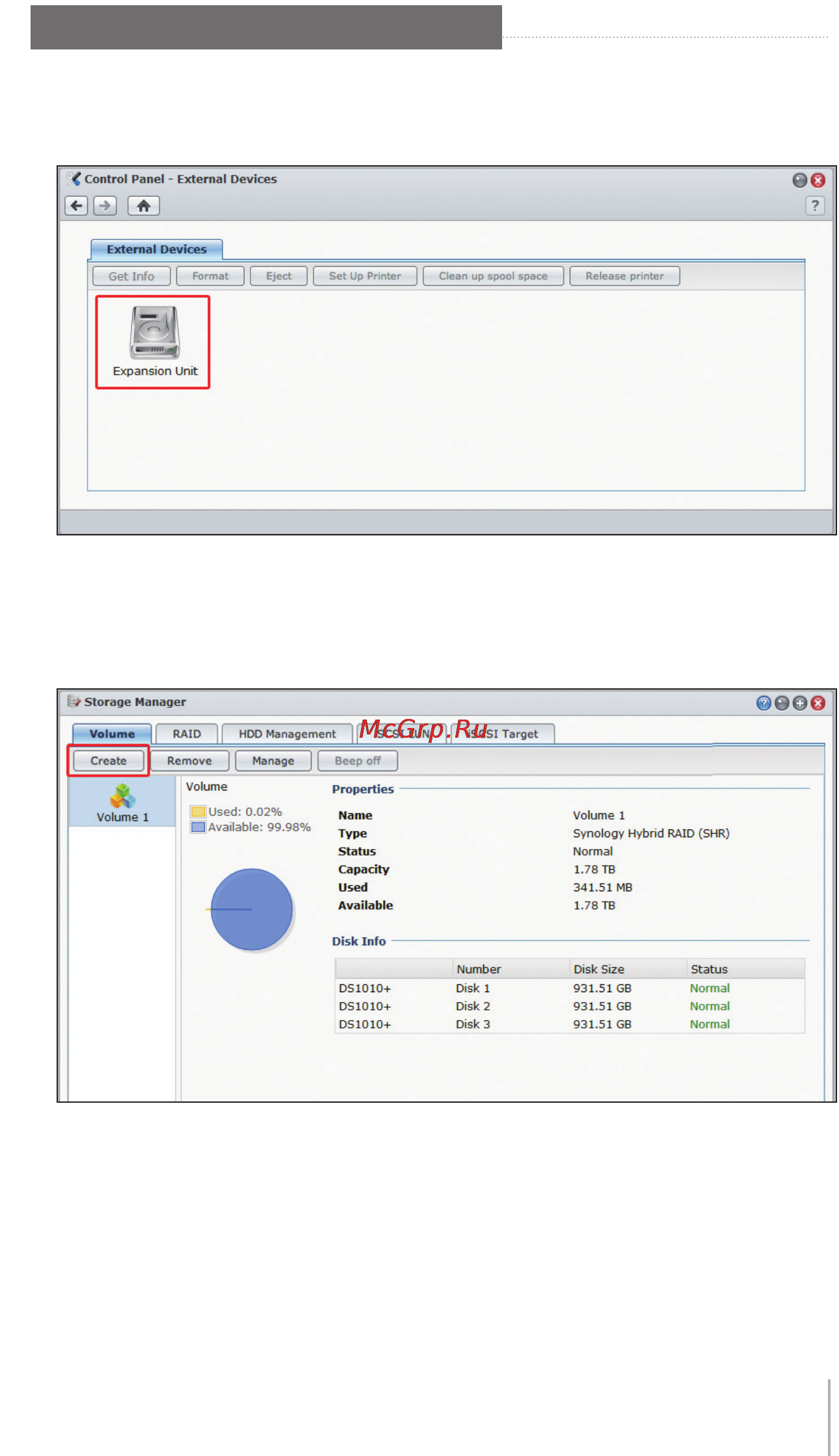This screenshot has height=1456, width=839.
Task: Open the External Devices tab
Action: click(157, 249)
